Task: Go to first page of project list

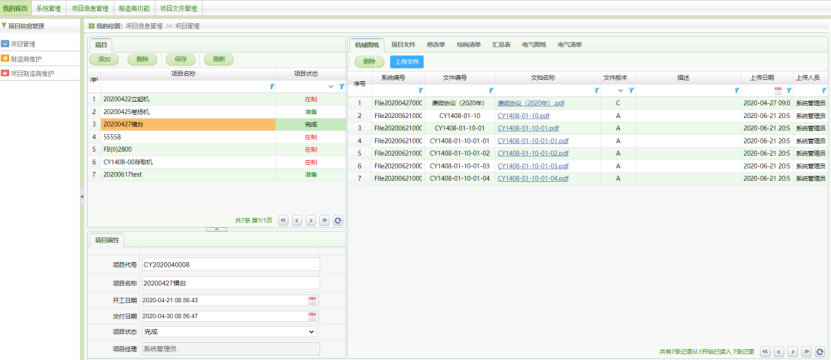Action: click(x=284, y=221)
